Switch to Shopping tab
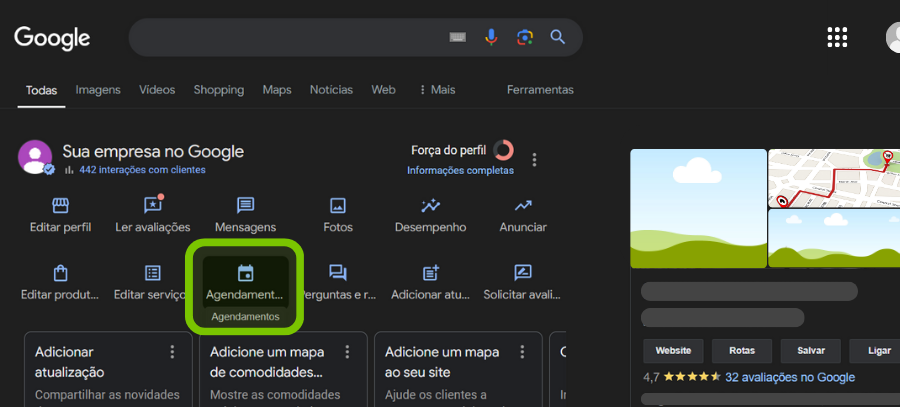 click(219, 90)
